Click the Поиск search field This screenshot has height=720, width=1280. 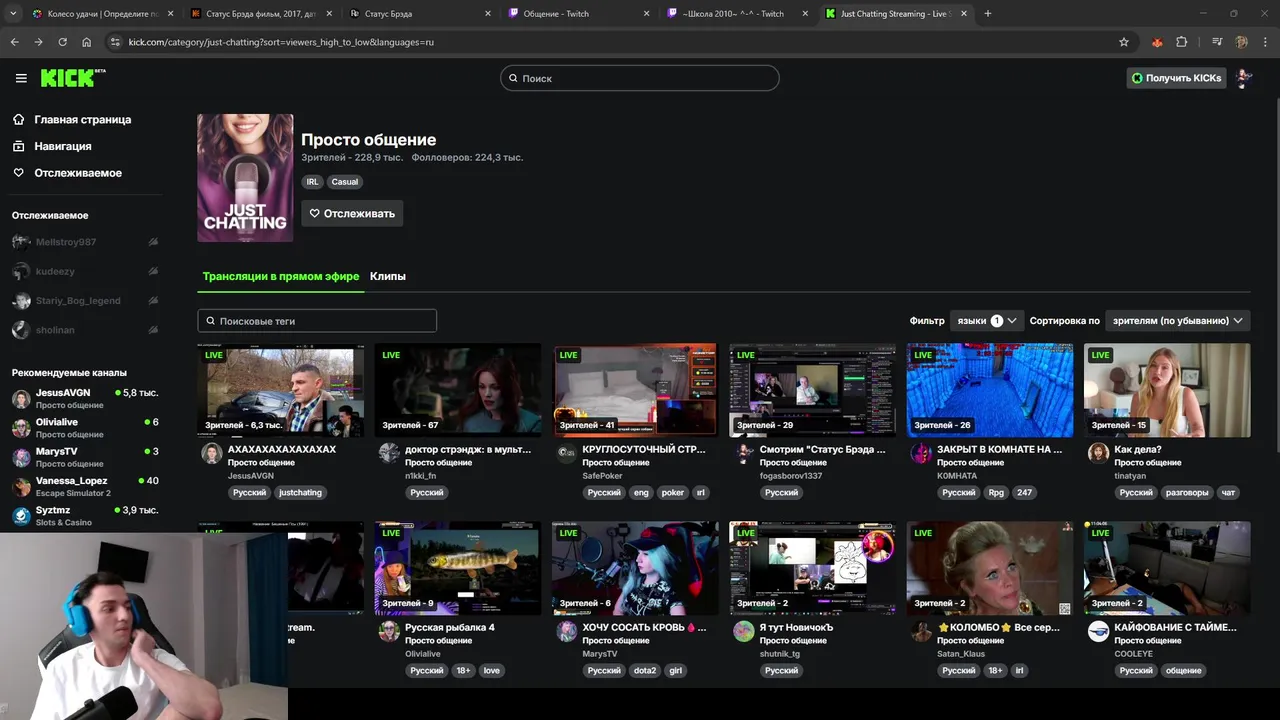640,78
